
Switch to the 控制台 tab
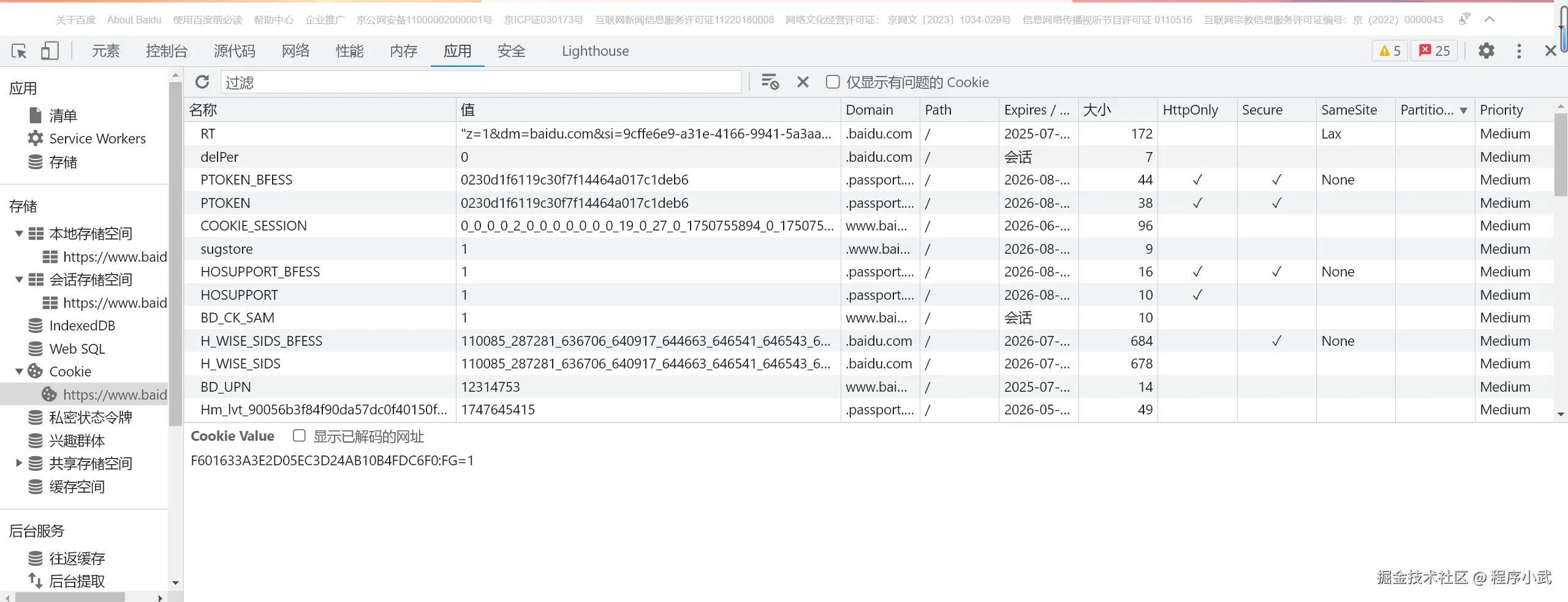[167, 51]
